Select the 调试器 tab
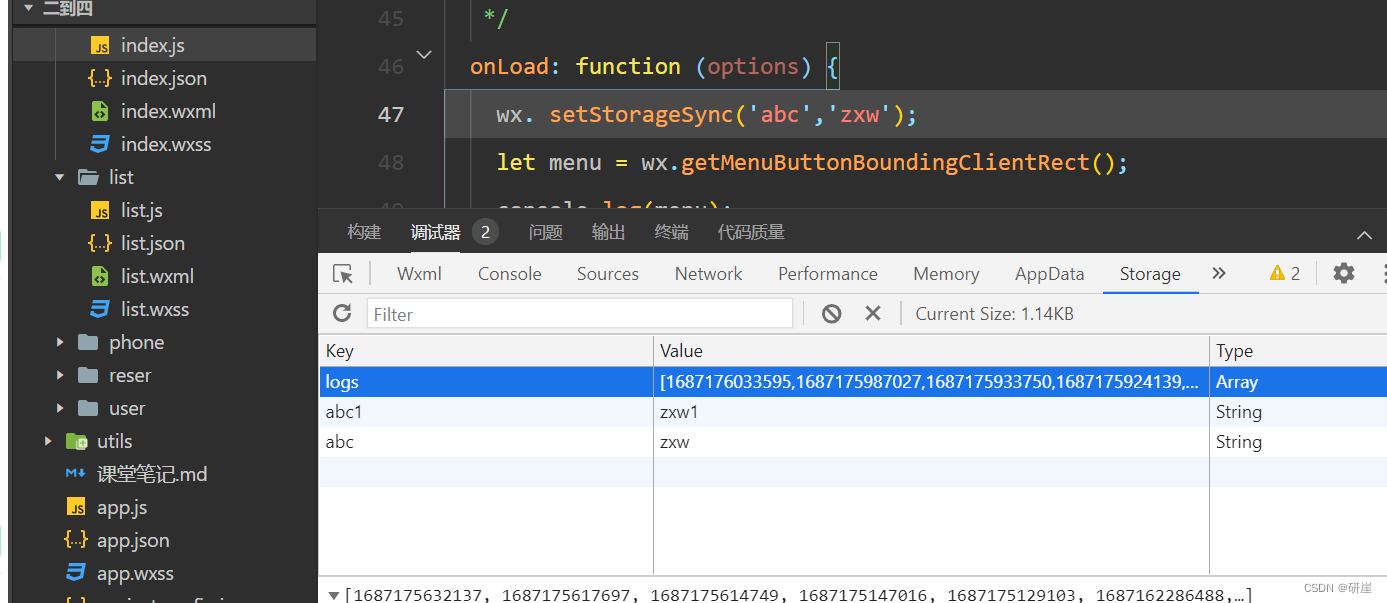The width and height of the screenshot is (1387, 603). (x=436, y=232)
